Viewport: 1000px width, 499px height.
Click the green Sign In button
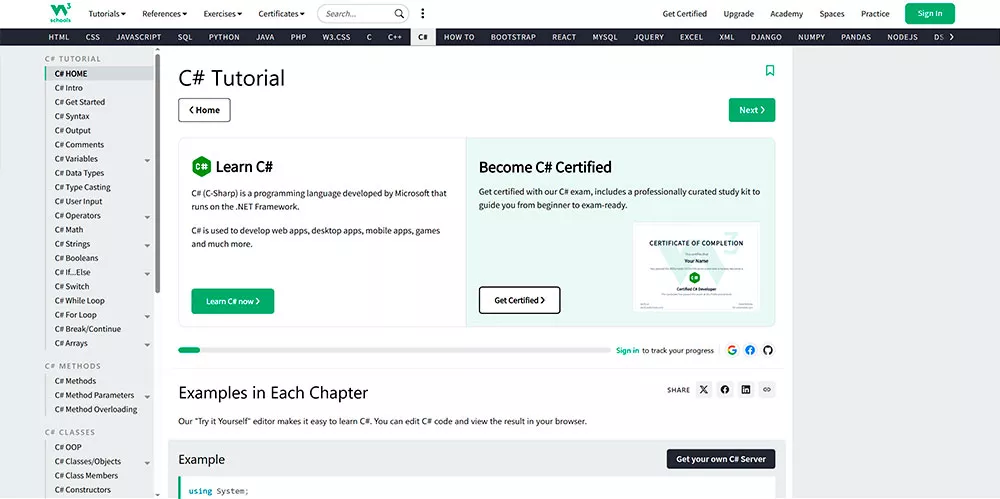click(x=930, y=13)
